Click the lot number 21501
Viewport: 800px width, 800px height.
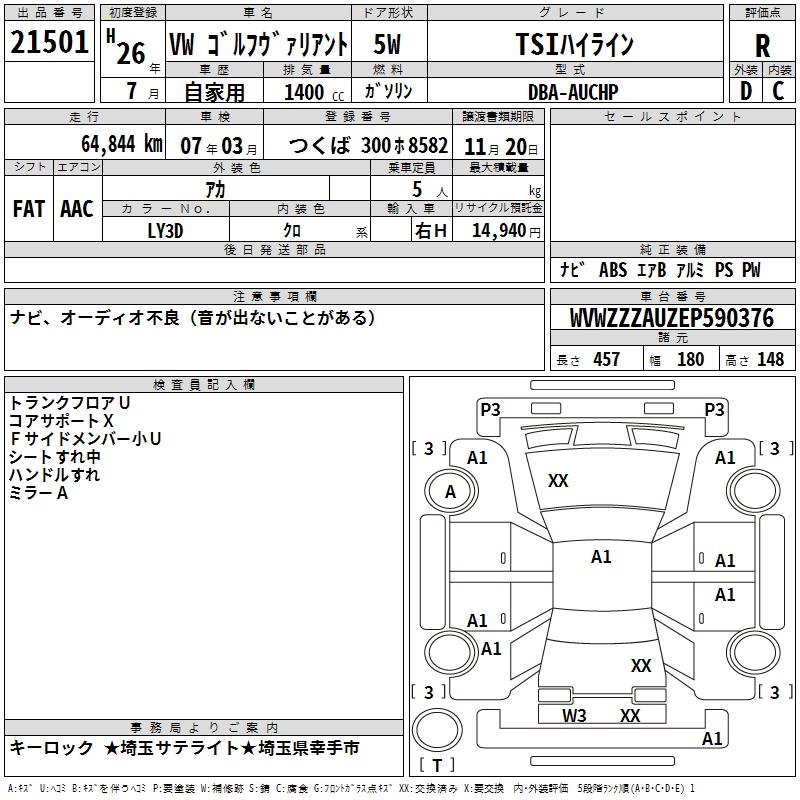point(49,43)
